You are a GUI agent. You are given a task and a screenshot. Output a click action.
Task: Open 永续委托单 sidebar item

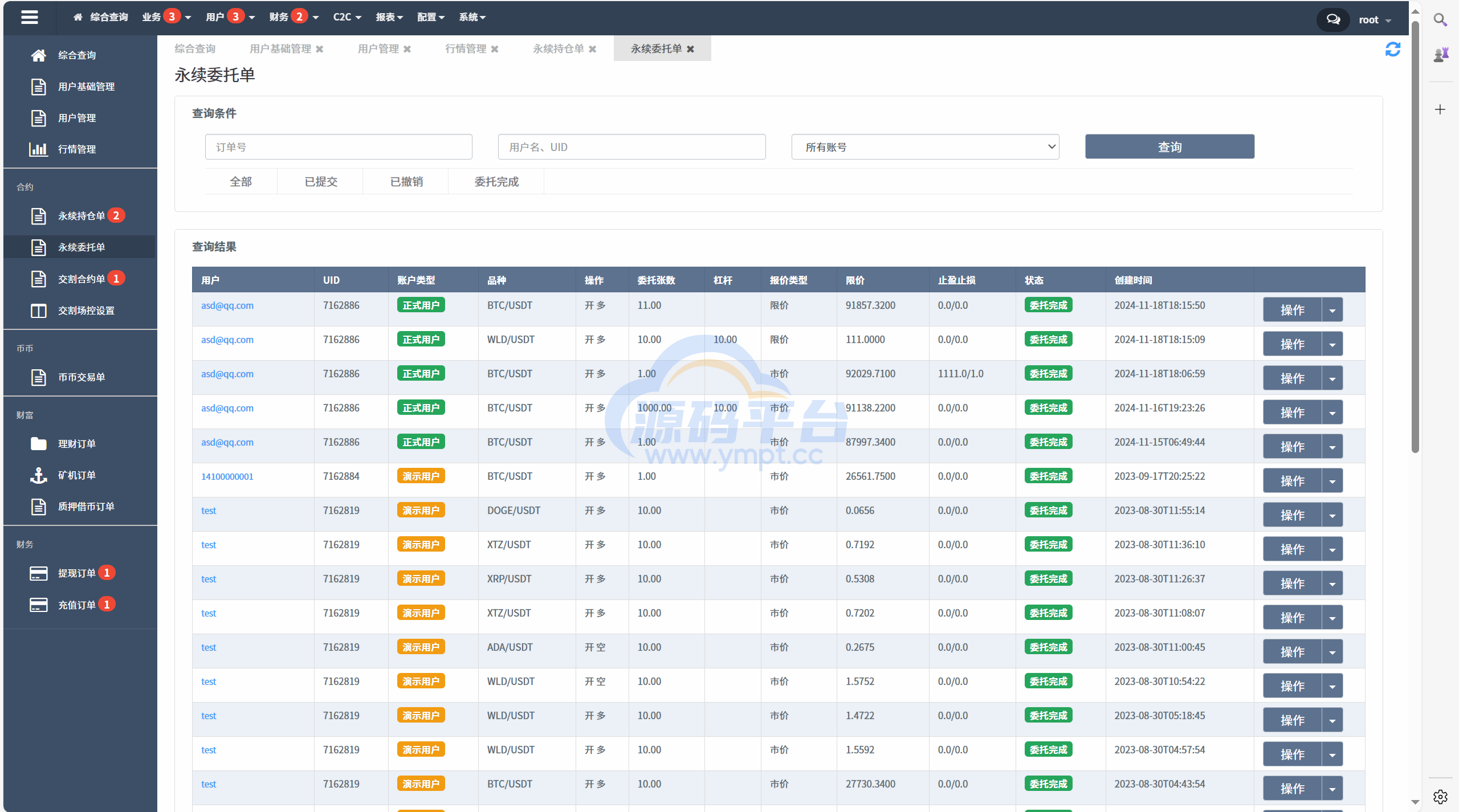point(80,247)
